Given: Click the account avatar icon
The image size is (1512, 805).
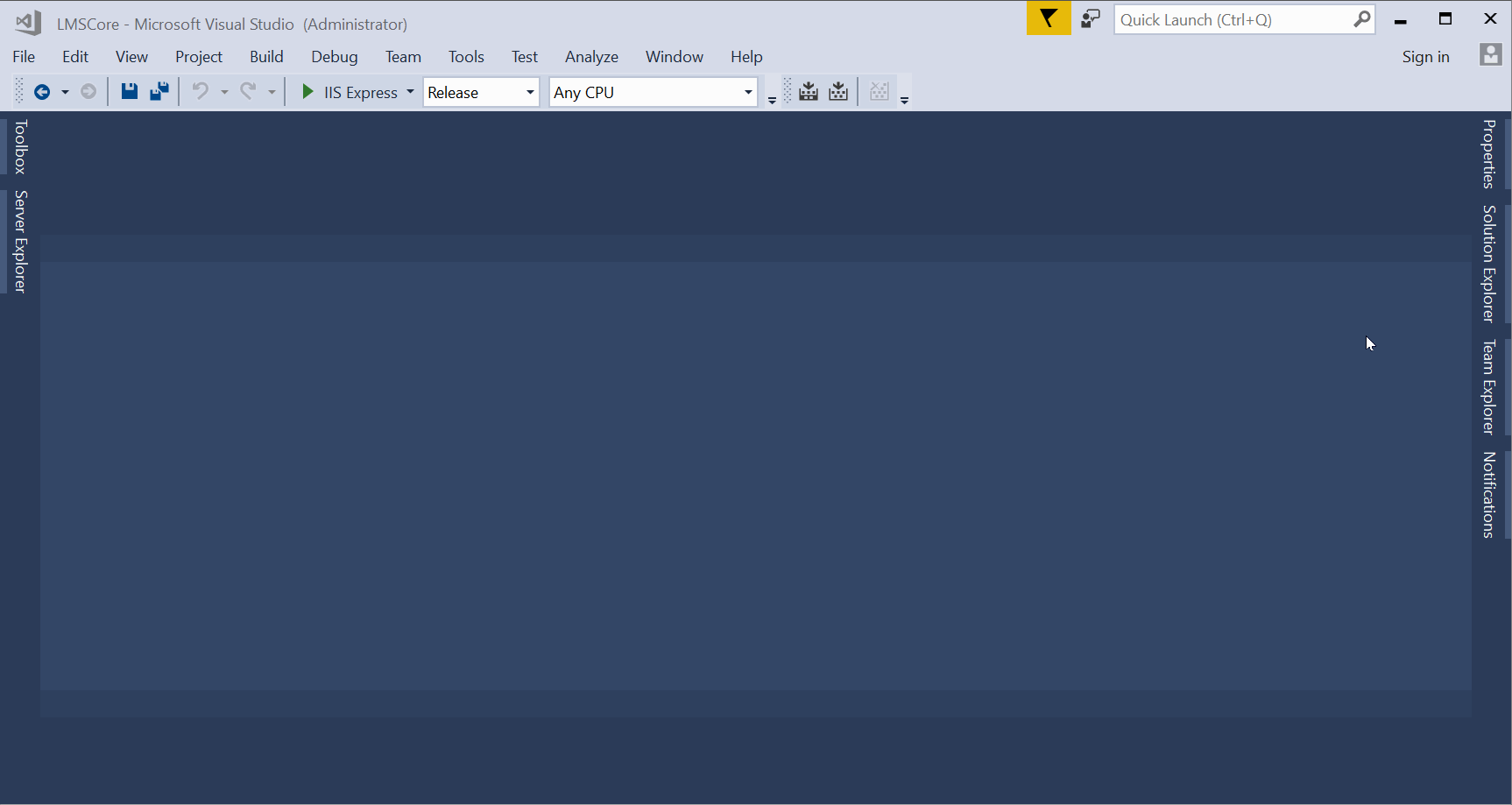Looking at the screenshot, I should pyautogui.click(x=1490, y=55).
